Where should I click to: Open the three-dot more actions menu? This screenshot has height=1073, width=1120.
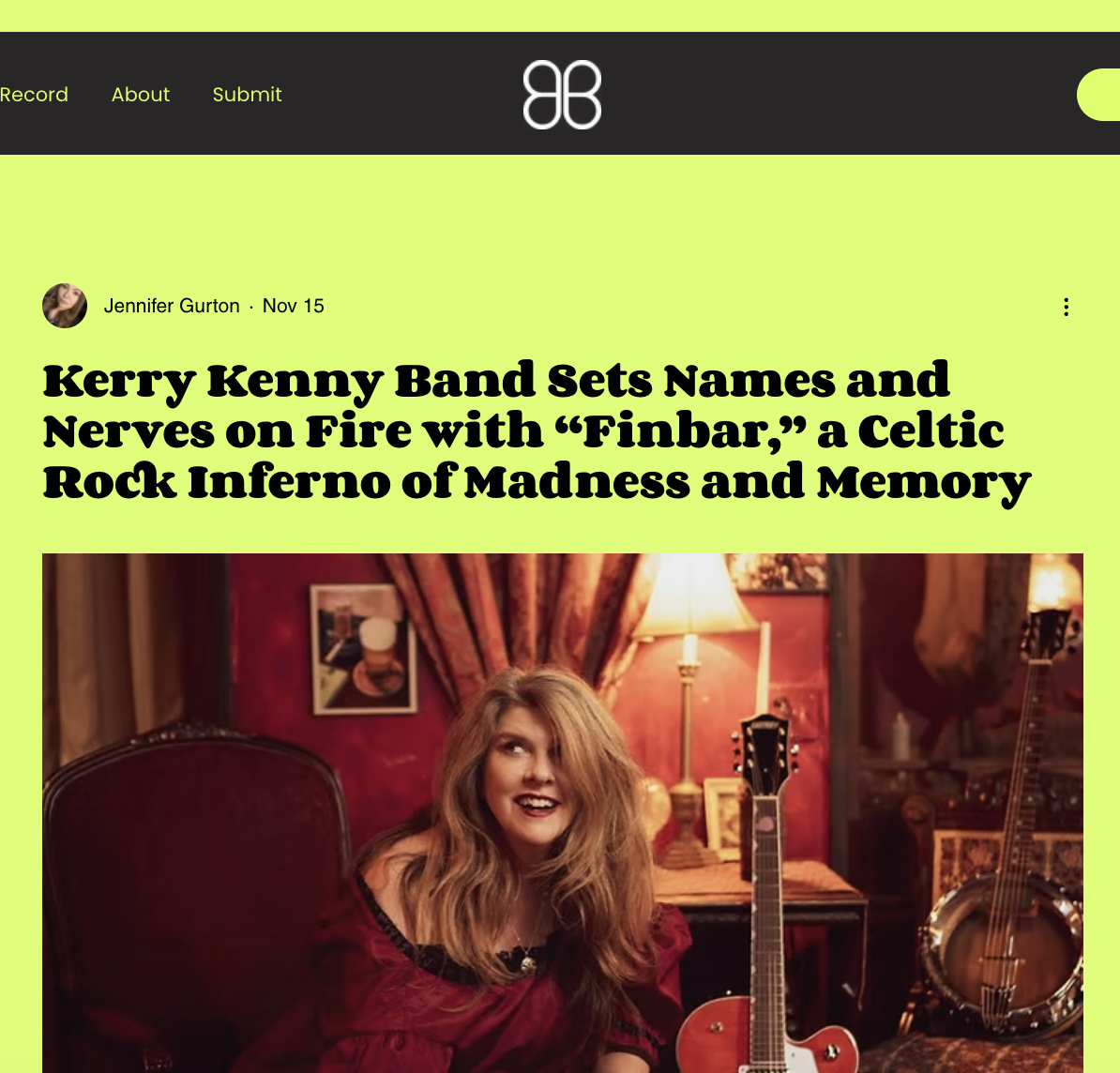[1066, 308]
